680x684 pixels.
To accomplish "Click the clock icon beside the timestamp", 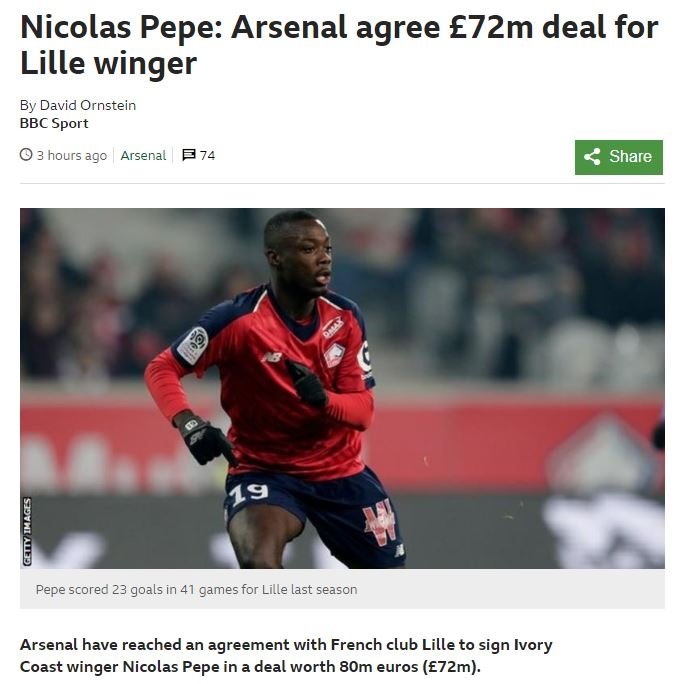I will coord(26,155).
